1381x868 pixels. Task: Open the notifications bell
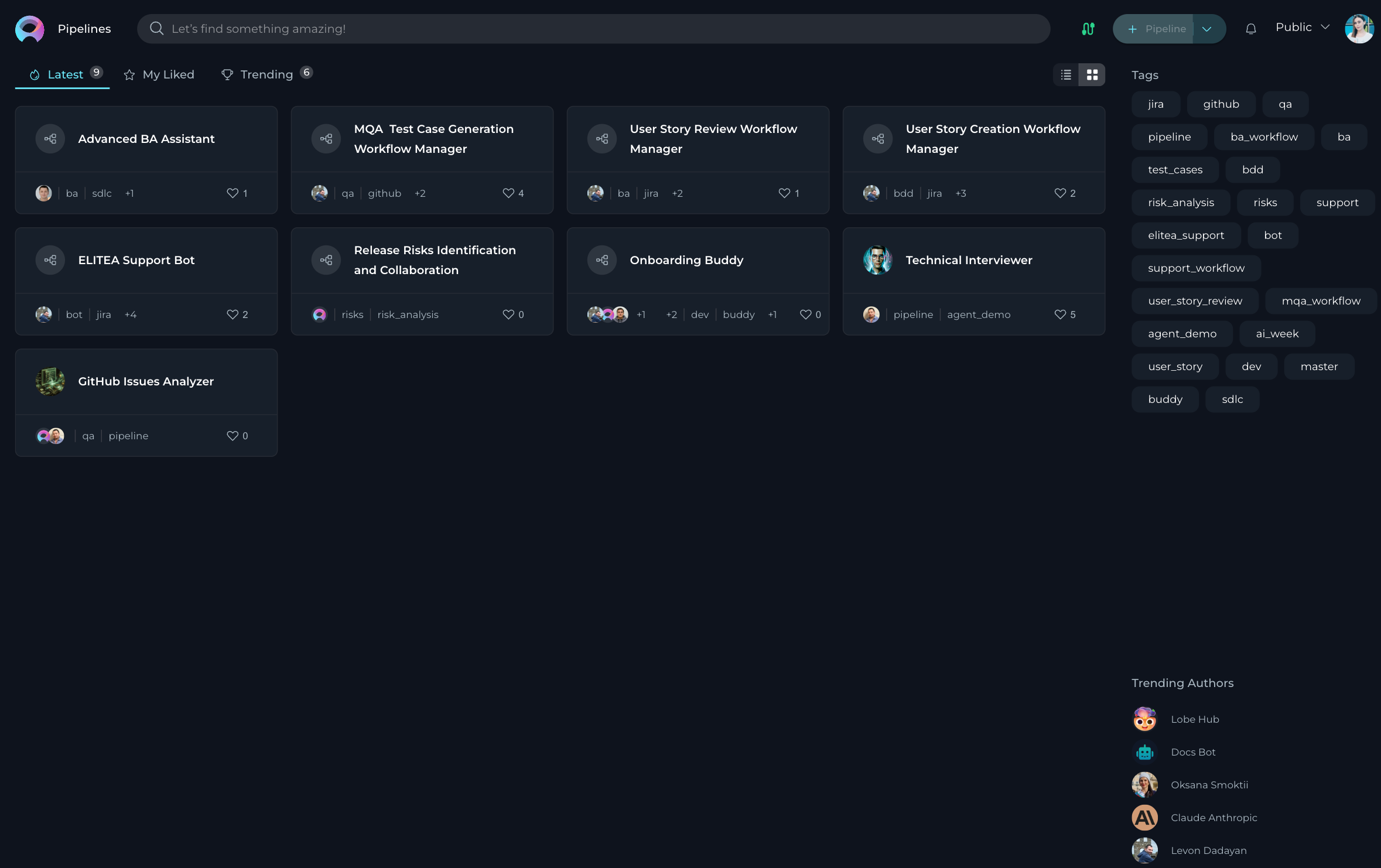point(1251,29)
